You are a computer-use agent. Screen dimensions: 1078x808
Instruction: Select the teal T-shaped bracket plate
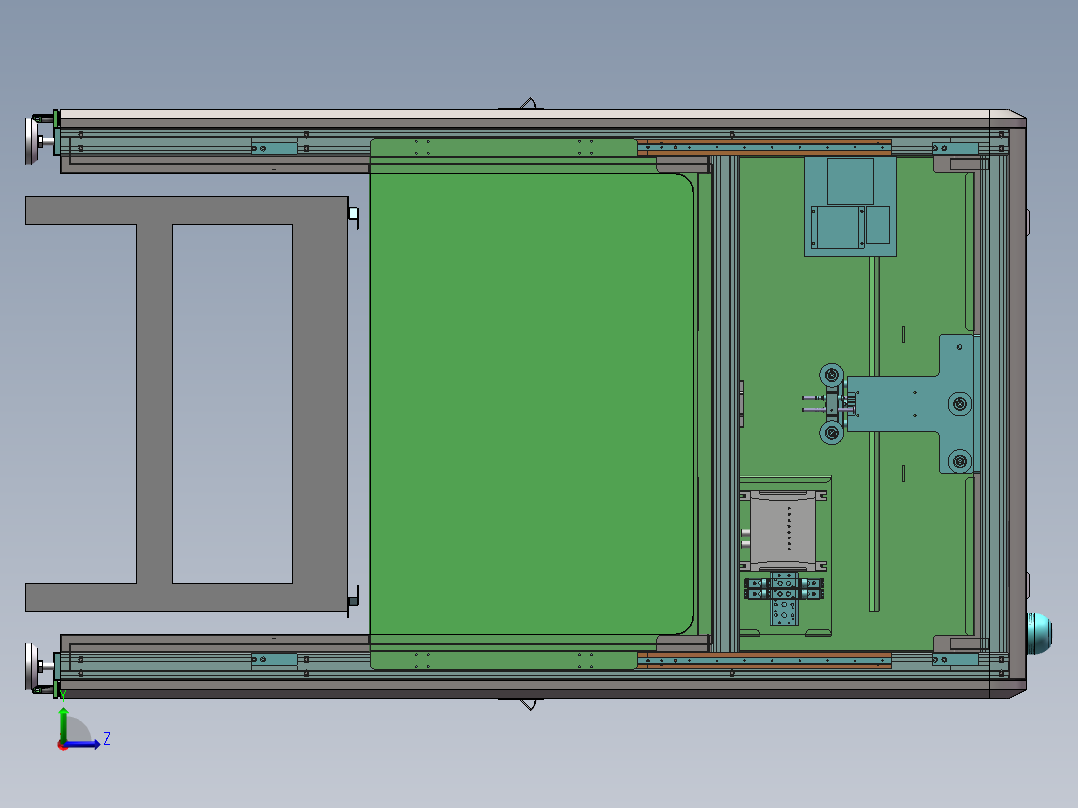[x=914, y=404]
